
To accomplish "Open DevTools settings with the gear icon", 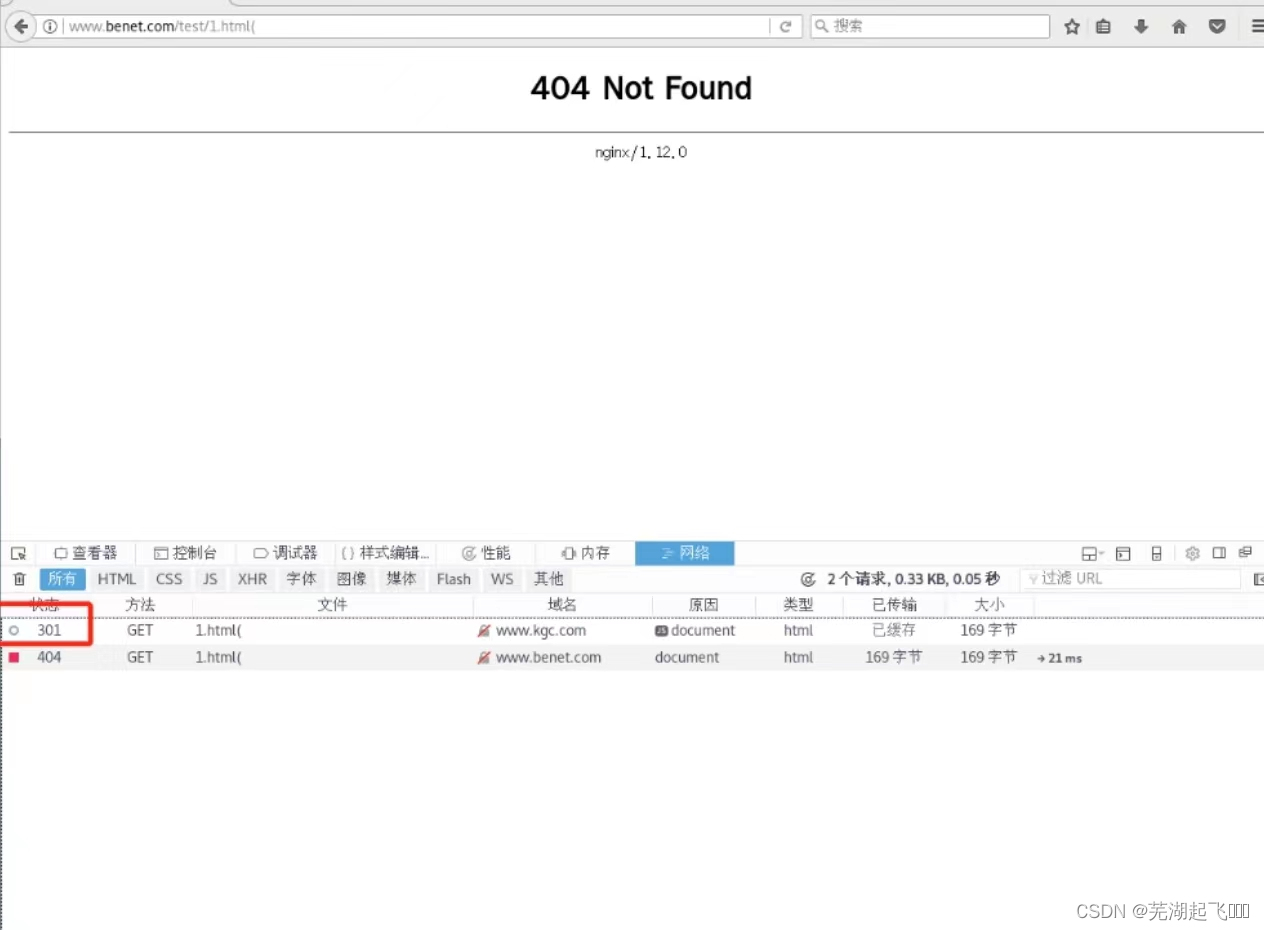I will point(1192,553).
